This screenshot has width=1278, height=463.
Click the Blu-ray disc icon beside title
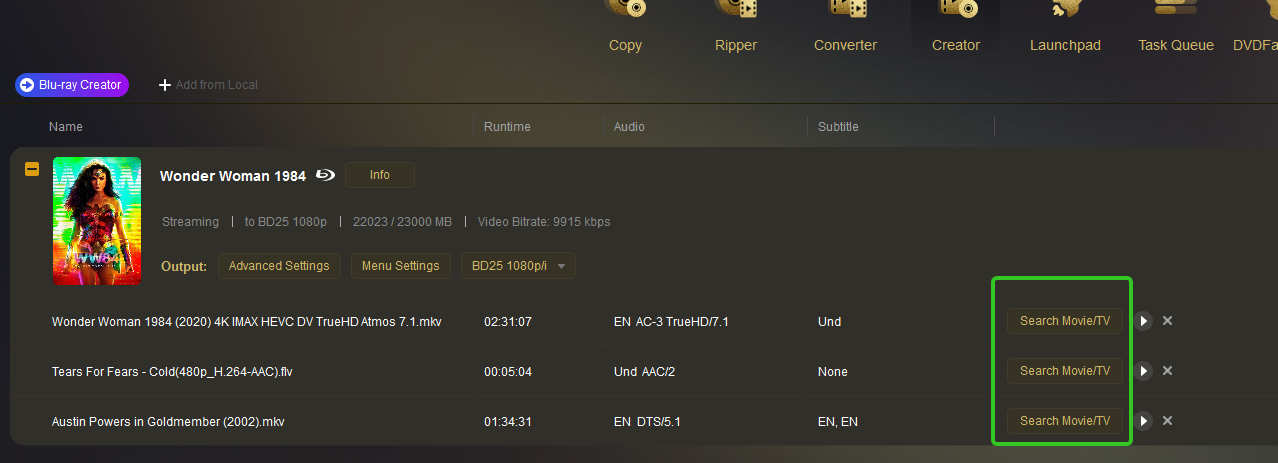click(325, 175)
